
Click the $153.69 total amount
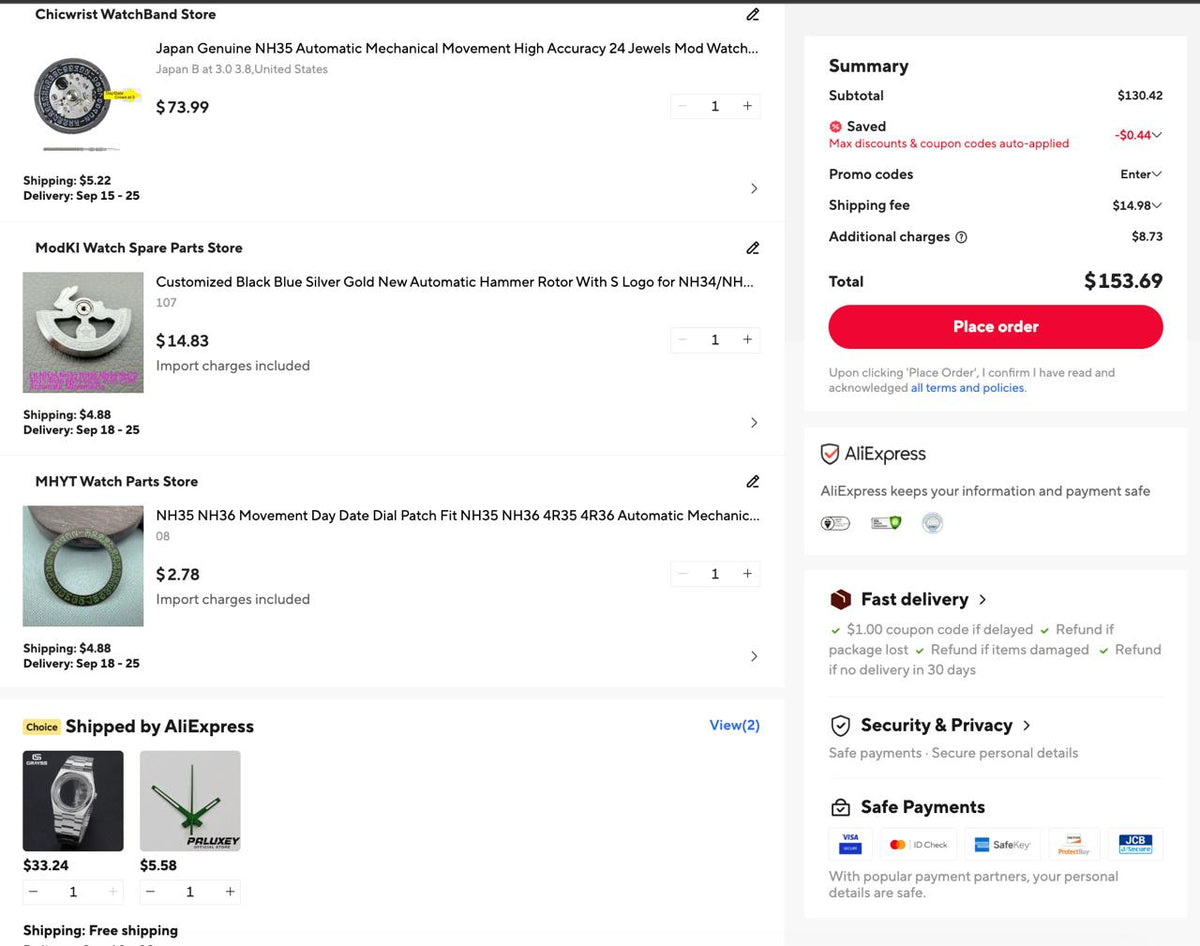point(1123,282)
